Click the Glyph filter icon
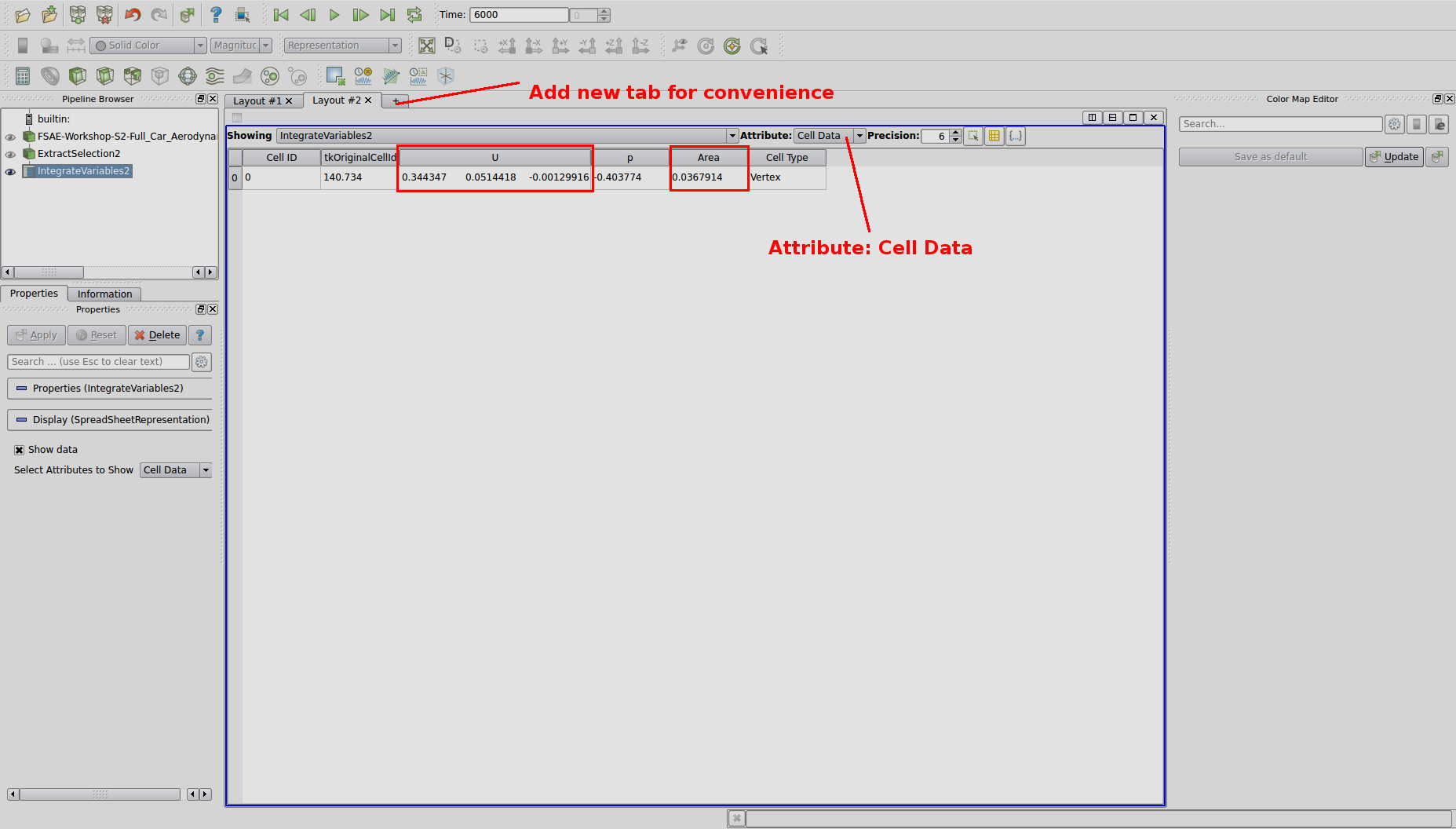Screen dimensions: 1456x829 (188, 76)
